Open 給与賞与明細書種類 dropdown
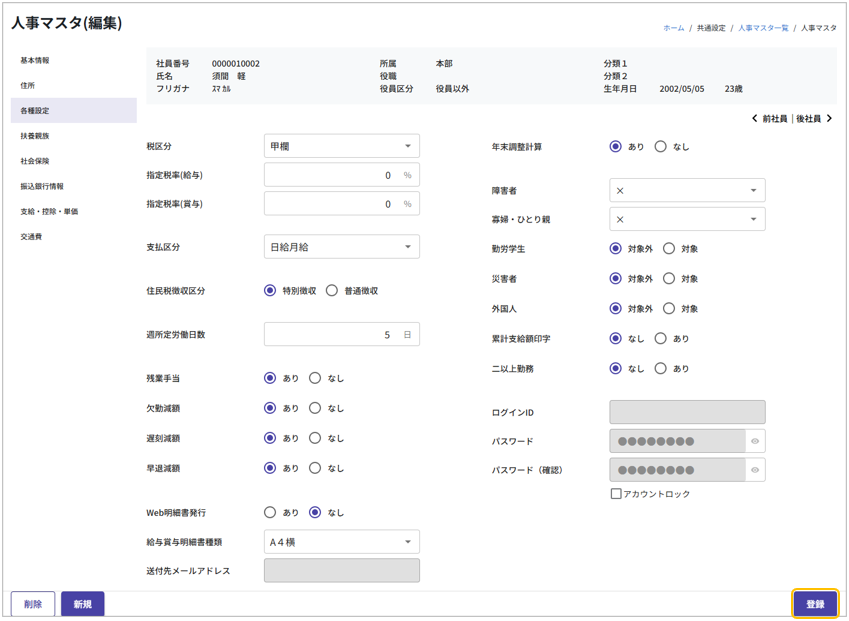849x621 pixels. [x=407, y=542]
